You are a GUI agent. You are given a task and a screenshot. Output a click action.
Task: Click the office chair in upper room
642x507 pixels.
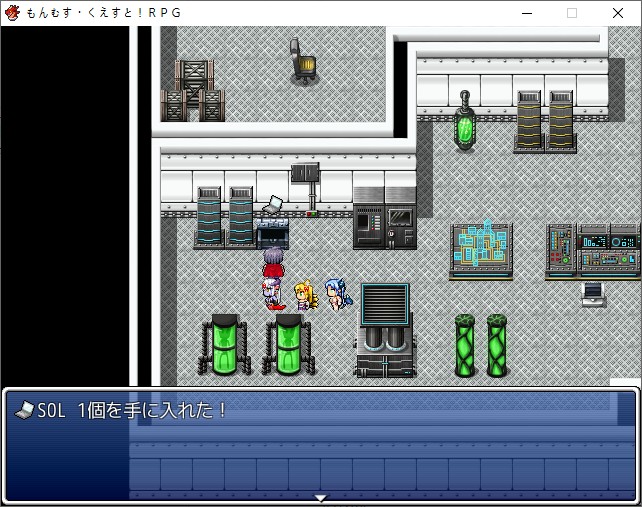pyautogui.click(x=303, y=61)
